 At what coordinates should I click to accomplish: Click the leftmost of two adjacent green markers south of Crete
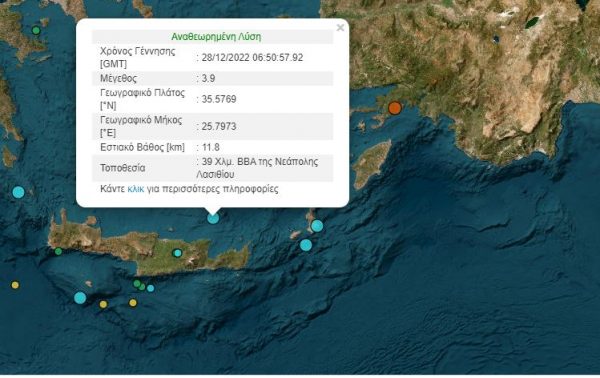[137, 284]
